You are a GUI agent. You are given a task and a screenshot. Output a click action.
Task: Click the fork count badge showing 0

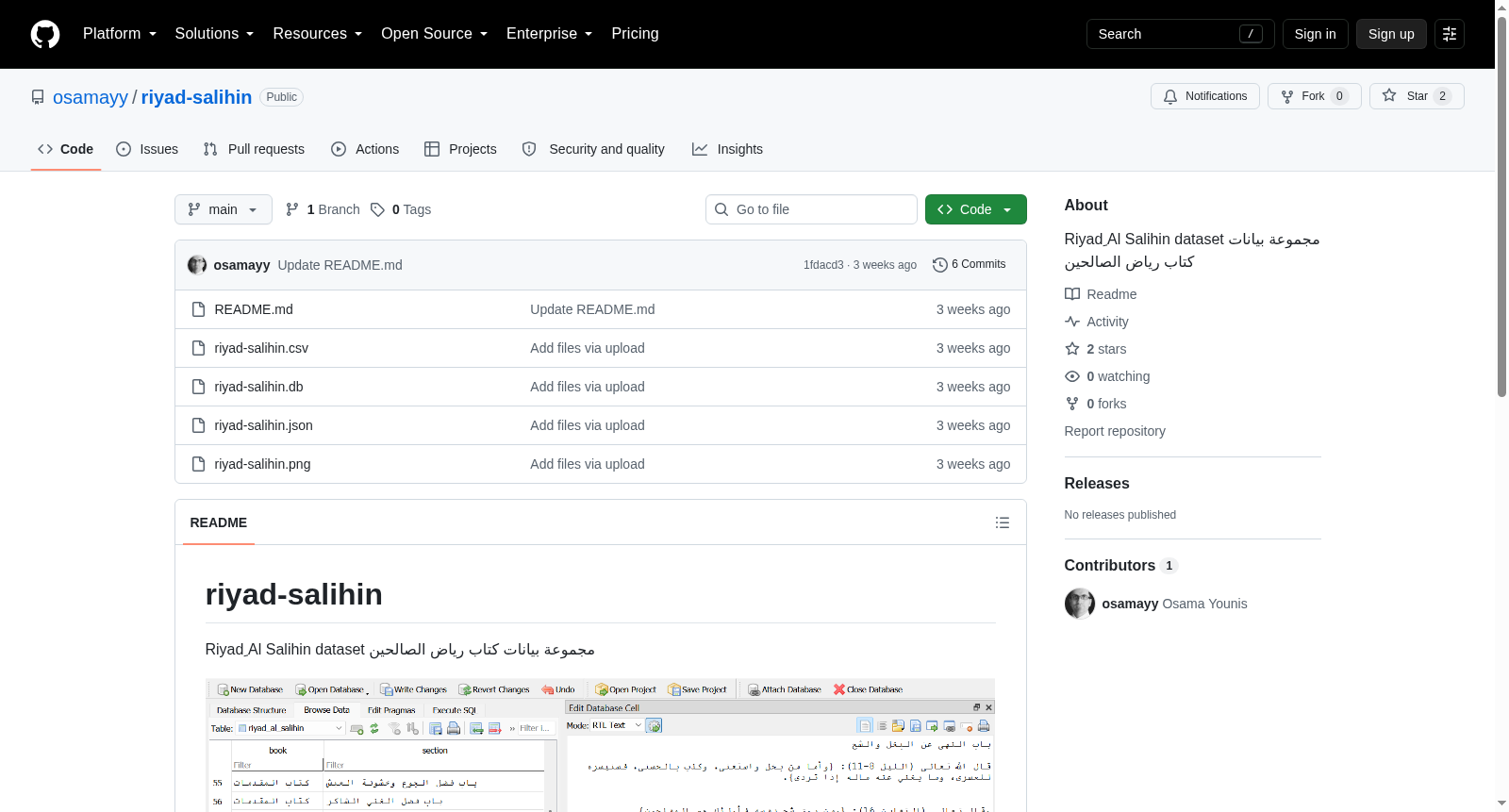[x=1339, y=96]
